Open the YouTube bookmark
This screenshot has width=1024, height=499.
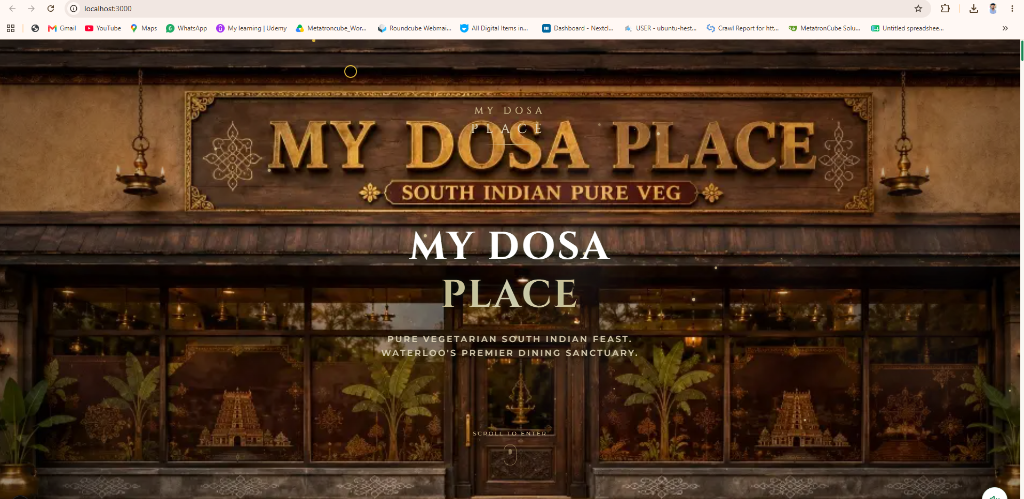click(x=103, y=28)
